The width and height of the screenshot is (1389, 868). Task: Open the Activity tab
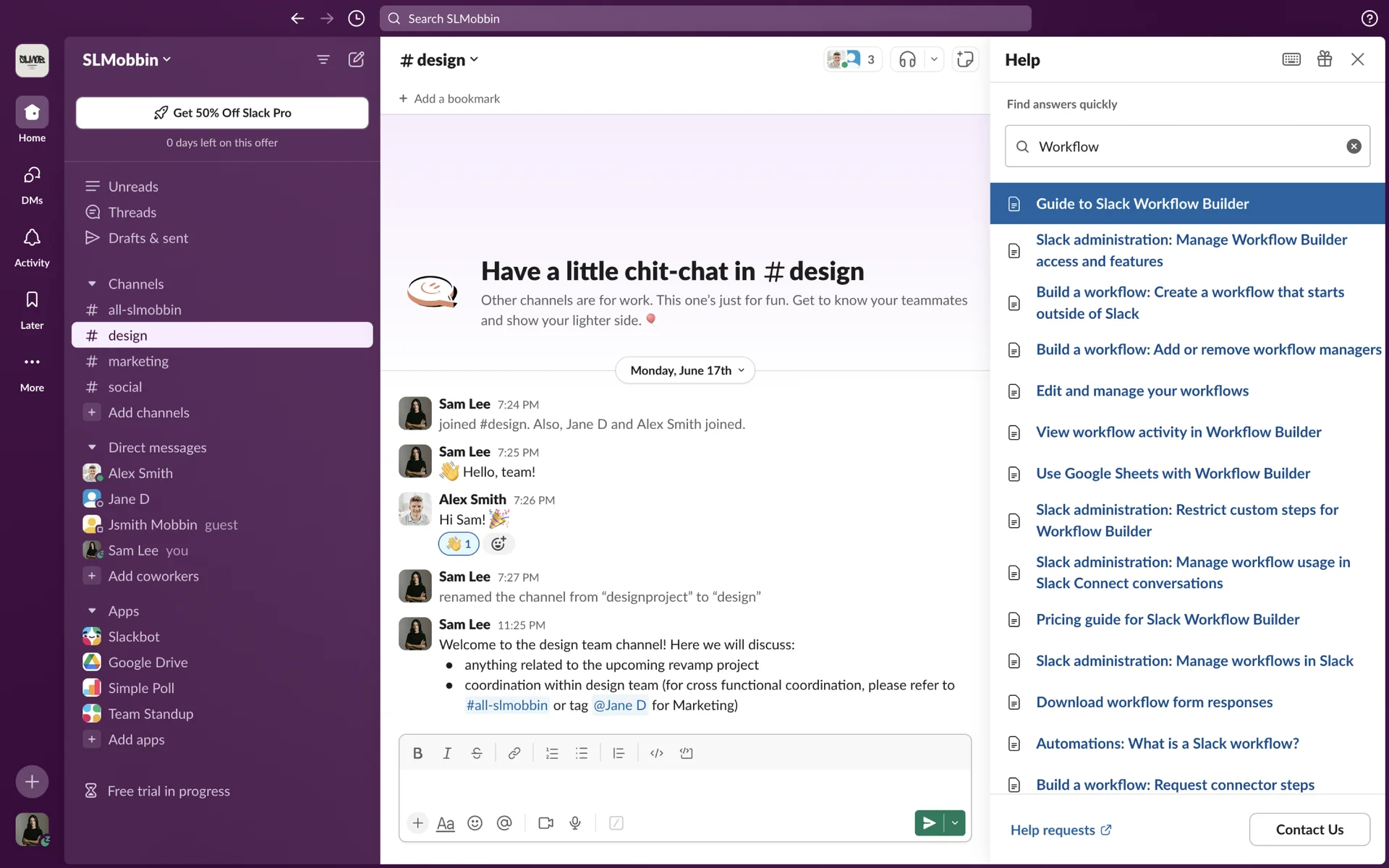32,247
